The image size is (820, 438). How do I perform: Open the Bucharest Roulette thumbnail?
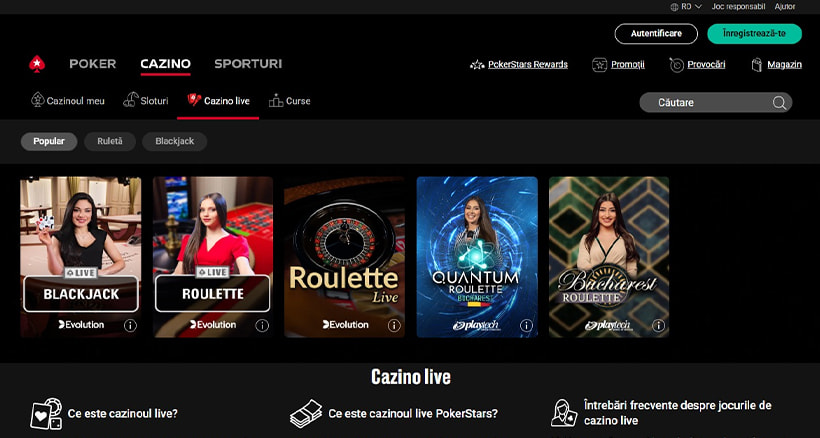pos(609,257)
